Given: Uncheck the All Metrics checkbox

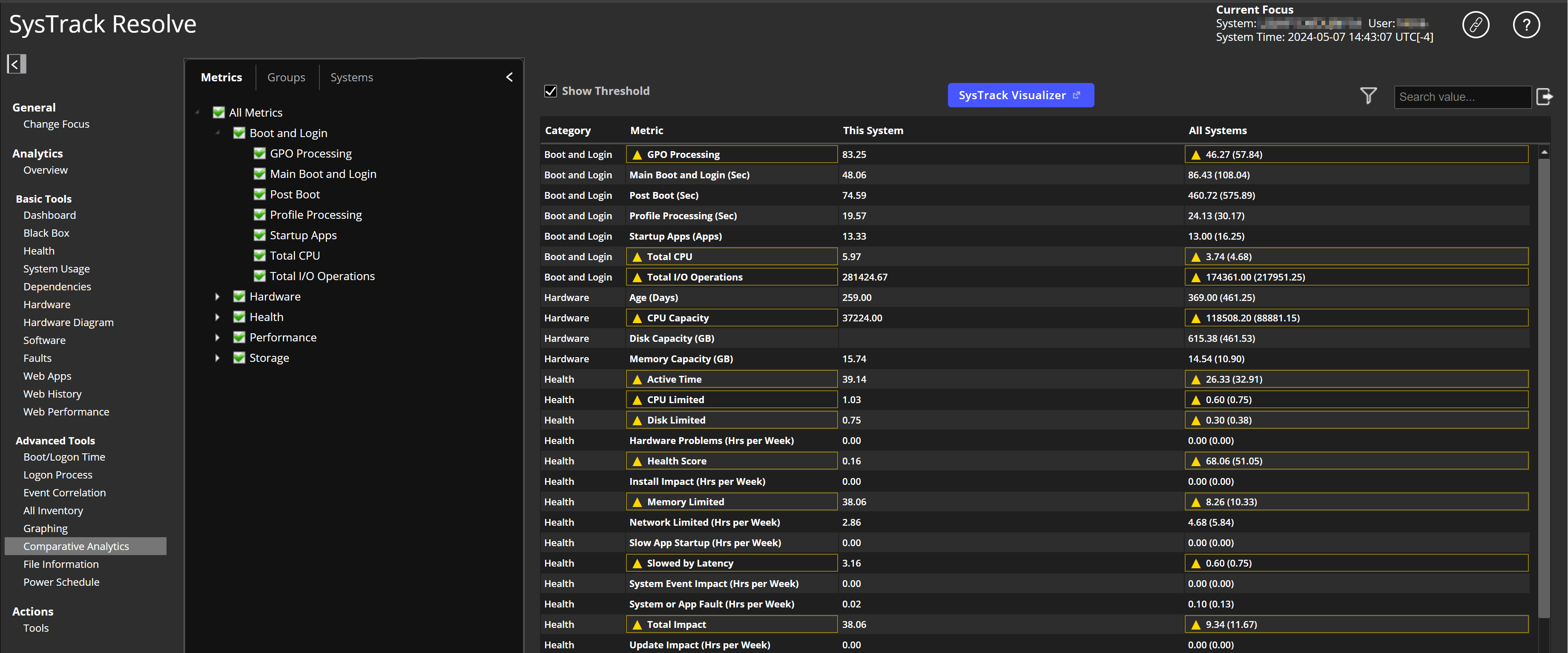Looking at the screenshot, I should [218, 112].
